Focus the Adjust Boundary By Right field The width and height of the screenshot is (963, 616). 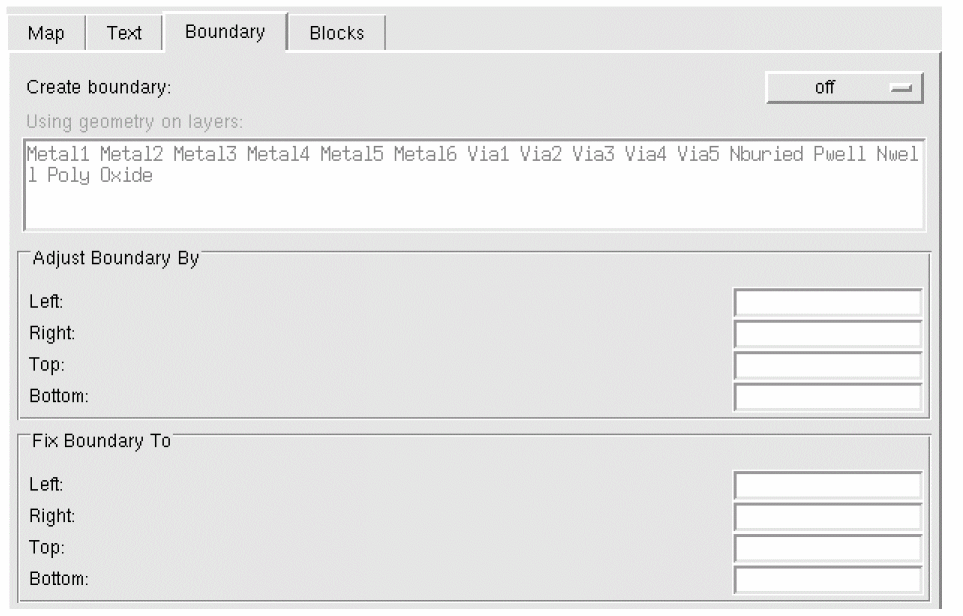point(827,333)
